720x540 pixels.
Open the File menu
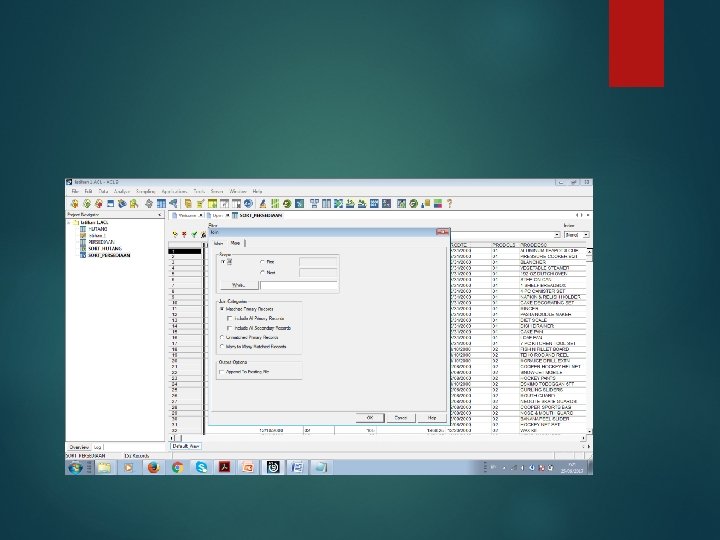(x=75, y=191)
